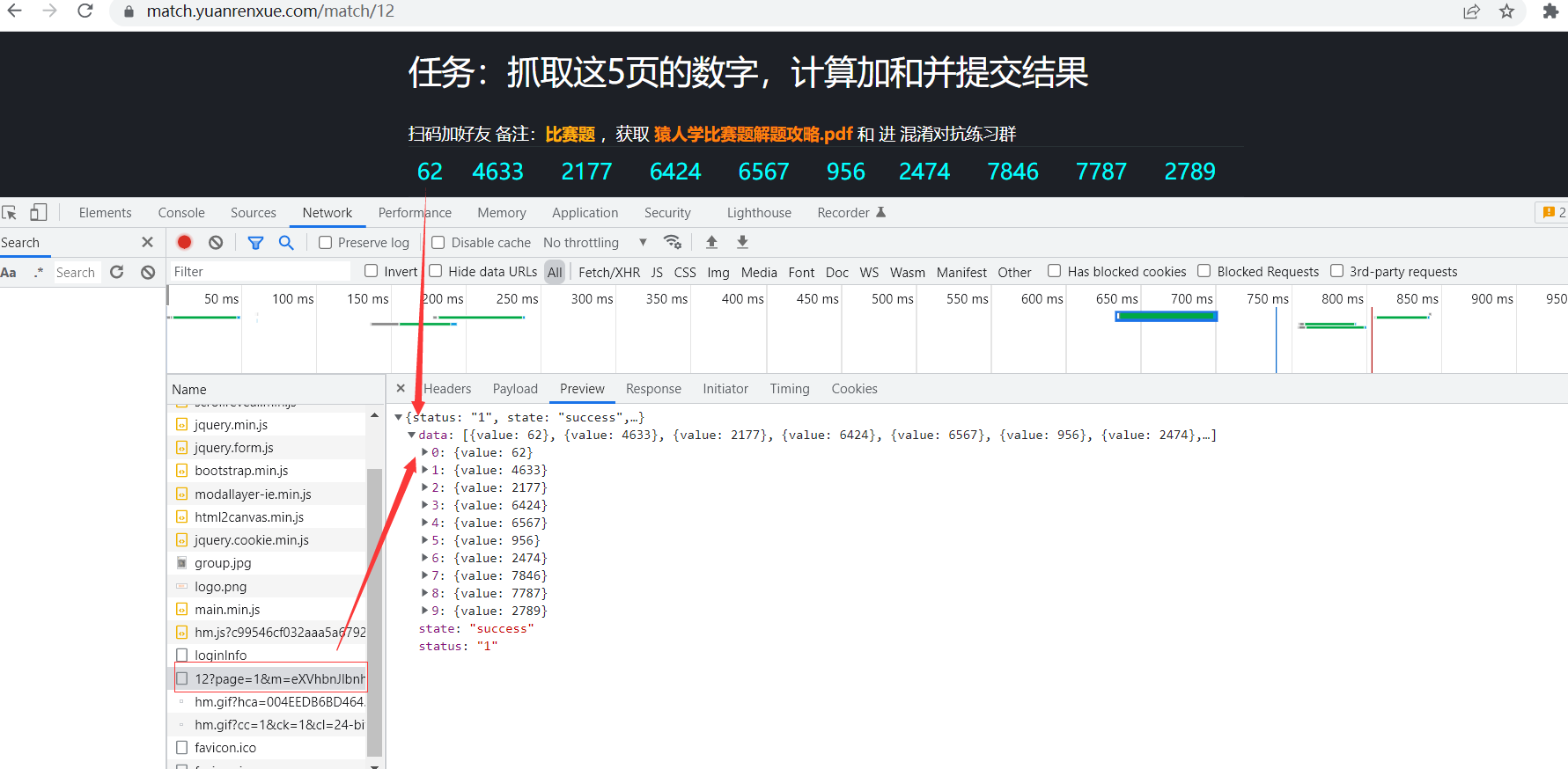
Task: Open the Response tab
Action: pos(653,389)
